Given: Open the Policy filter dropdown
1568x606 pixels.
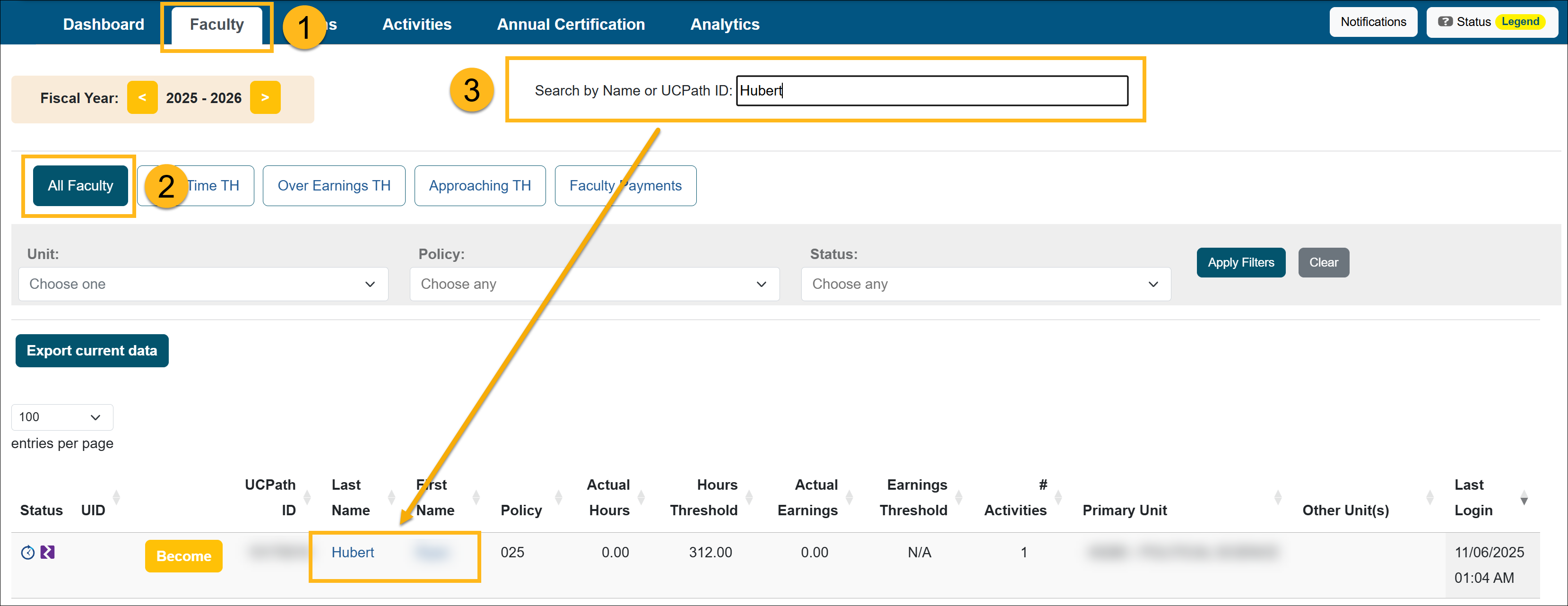Looking at the screenshot, I should point(594,284).
